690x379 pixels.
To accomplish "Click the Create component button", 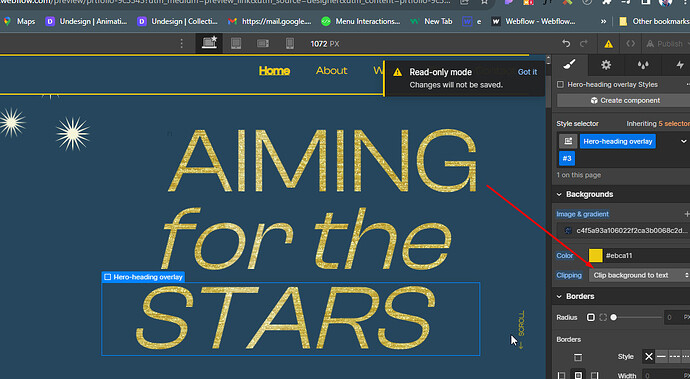I will (x=625, y=100).
